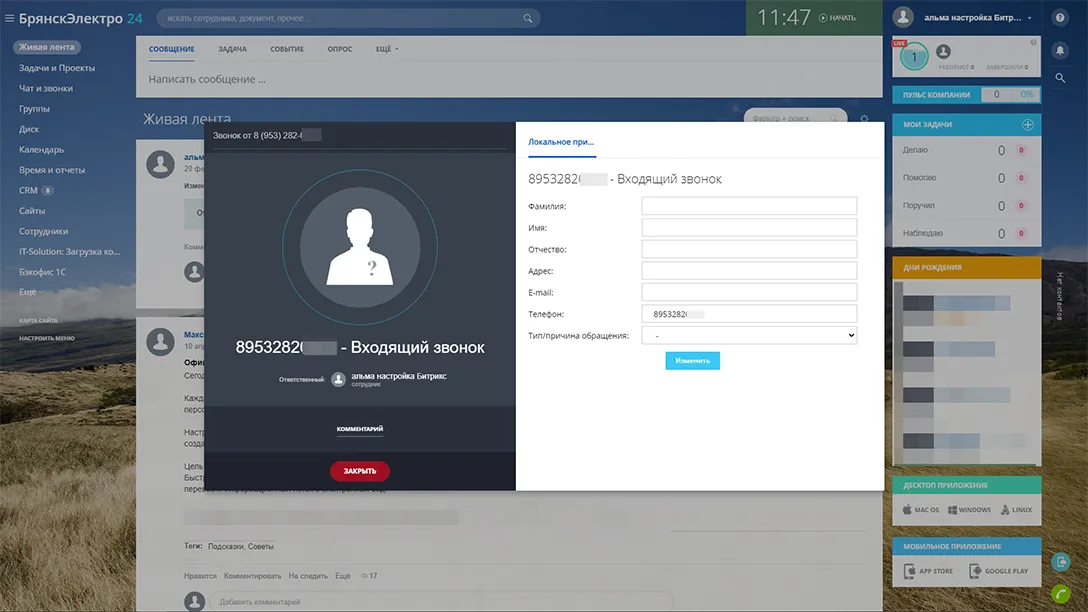Open the hamburger menu beside БрянскЭлектро
Screen dimensions: 1088x612
click(9, 18)
